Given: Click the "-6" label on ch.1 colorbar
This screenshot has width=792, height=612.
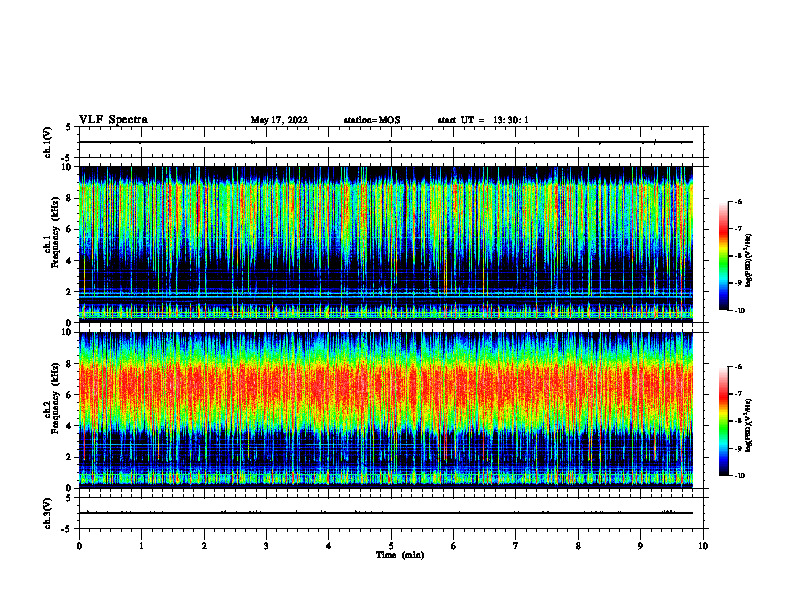Looking at the screenshot, I should click(x=738, y=202).
